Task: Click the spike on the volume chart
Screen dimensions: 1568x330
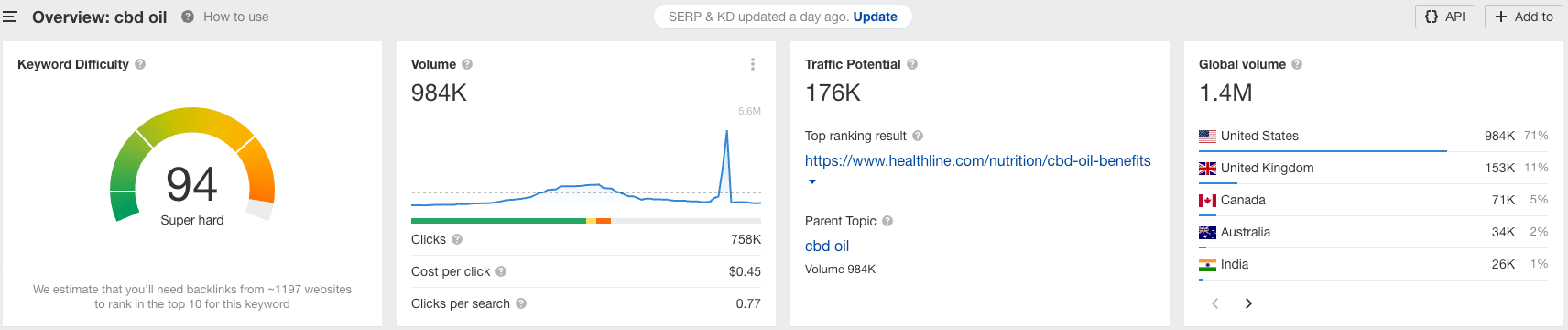Action: tap(727, 133)
